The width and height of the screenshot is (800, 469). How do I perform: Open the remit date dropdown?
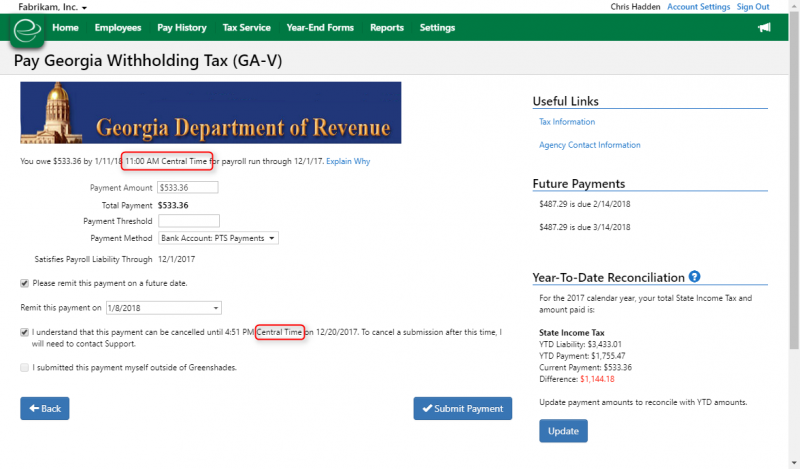163,308
